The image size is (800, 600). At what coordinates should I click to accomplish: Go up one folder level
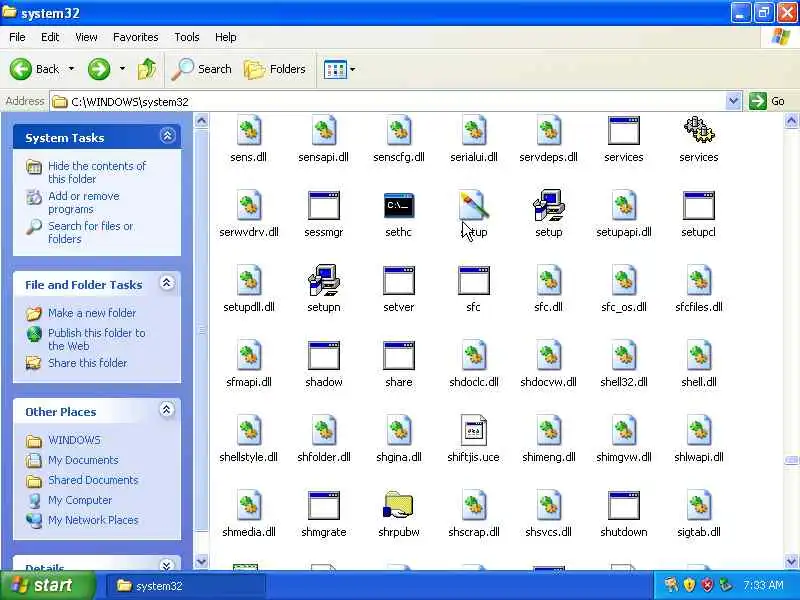[x=147, y=69]
